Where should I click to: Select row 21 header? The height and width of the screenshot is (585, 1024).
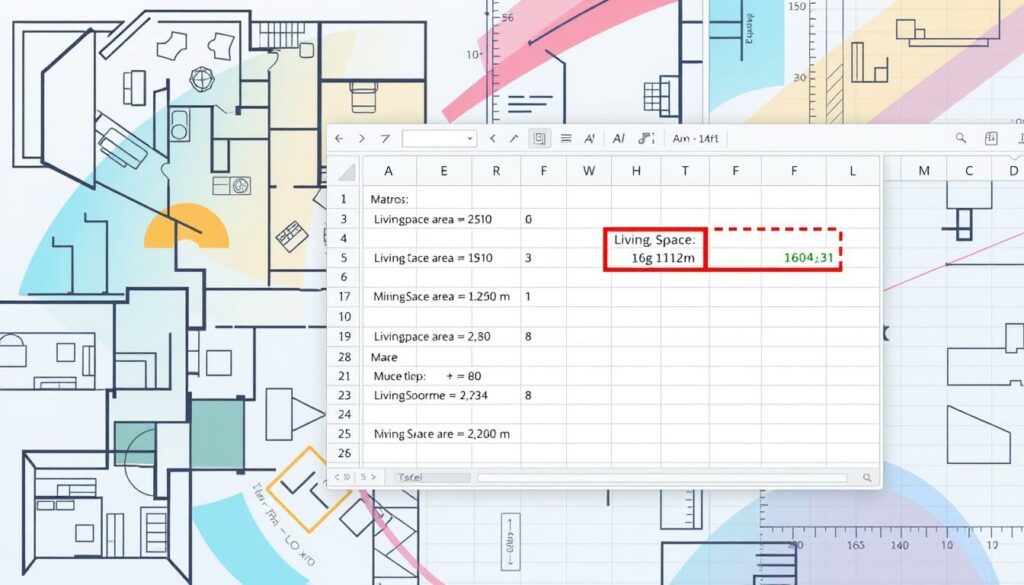pos(344,376)
